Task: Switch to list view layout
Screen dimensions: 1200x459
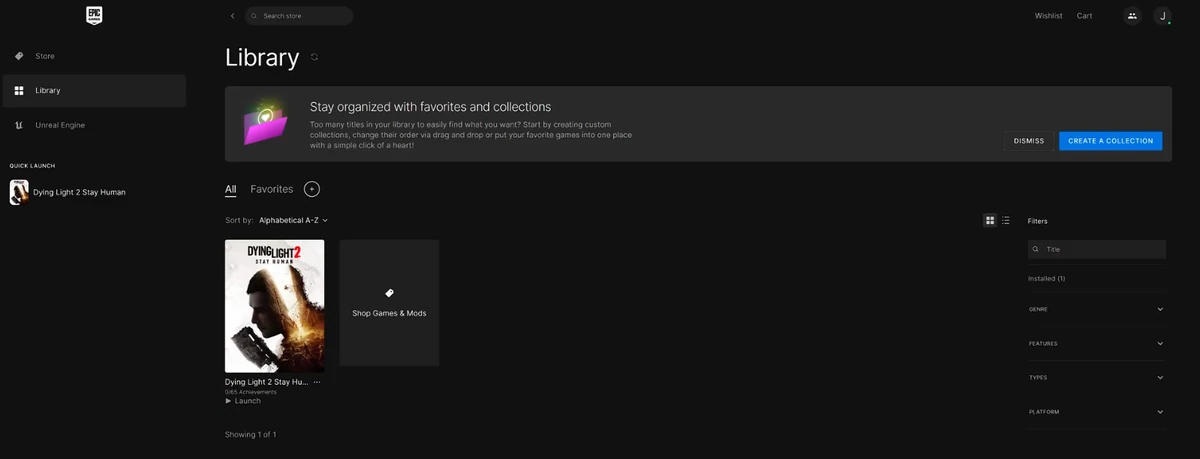Action: tap(1006, 220)
